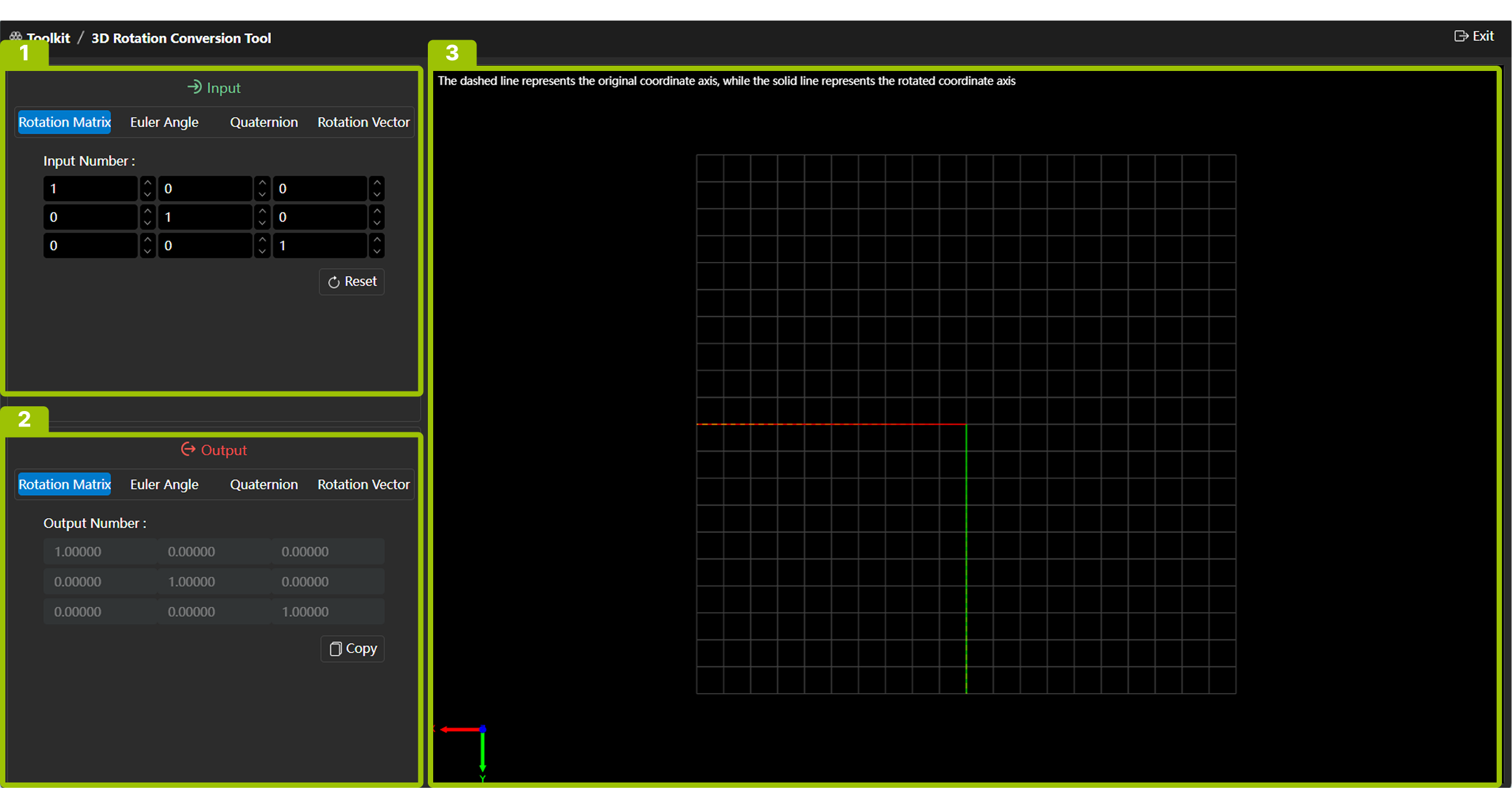Click the green Input arrow icon
The width and height of the screenshot is (1512, 802).
click(194, 88)
